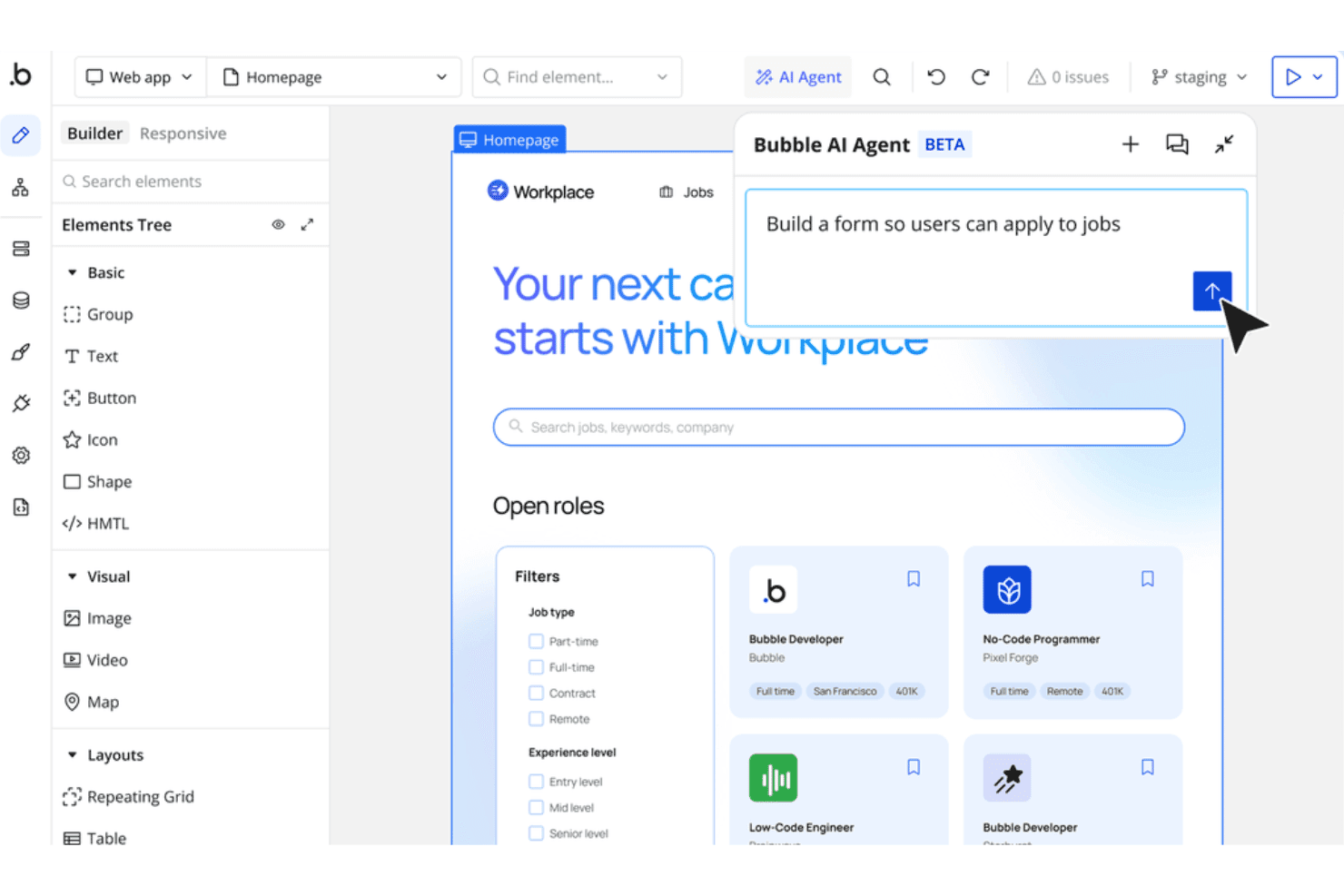The image size is (1344, 896).
Task: Open the Design pencil tab in sidebar
Action: [x=21, y=135]
